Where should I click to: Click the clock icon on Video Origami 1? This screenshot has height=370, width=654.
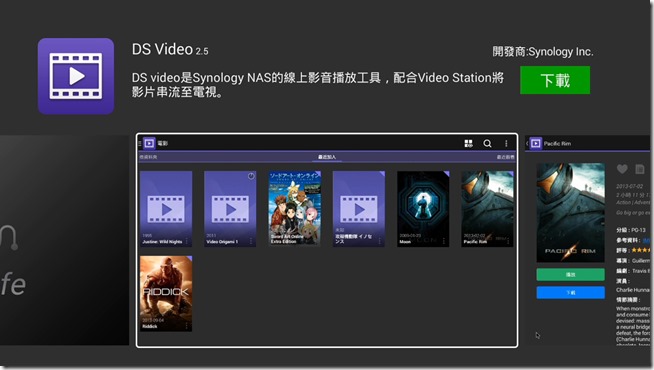coord(251,176)
